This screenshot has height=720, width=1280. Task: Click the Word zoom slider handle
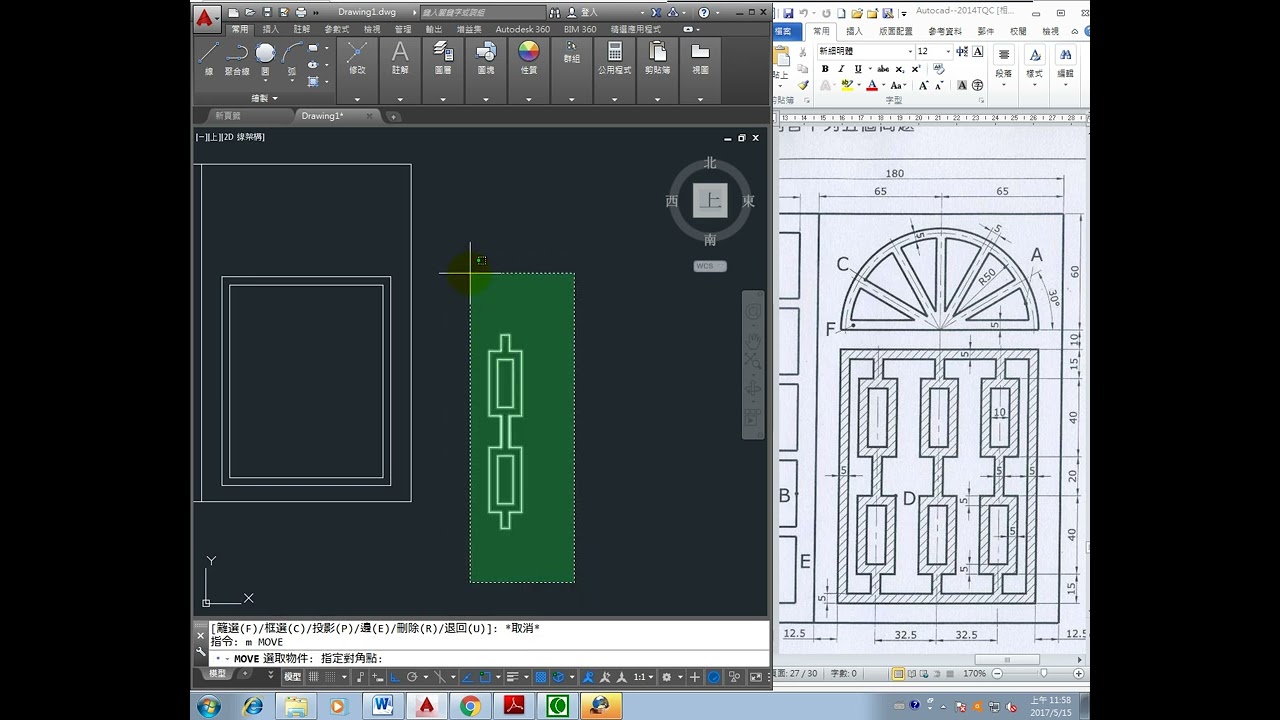click(x=1044, y=674)
